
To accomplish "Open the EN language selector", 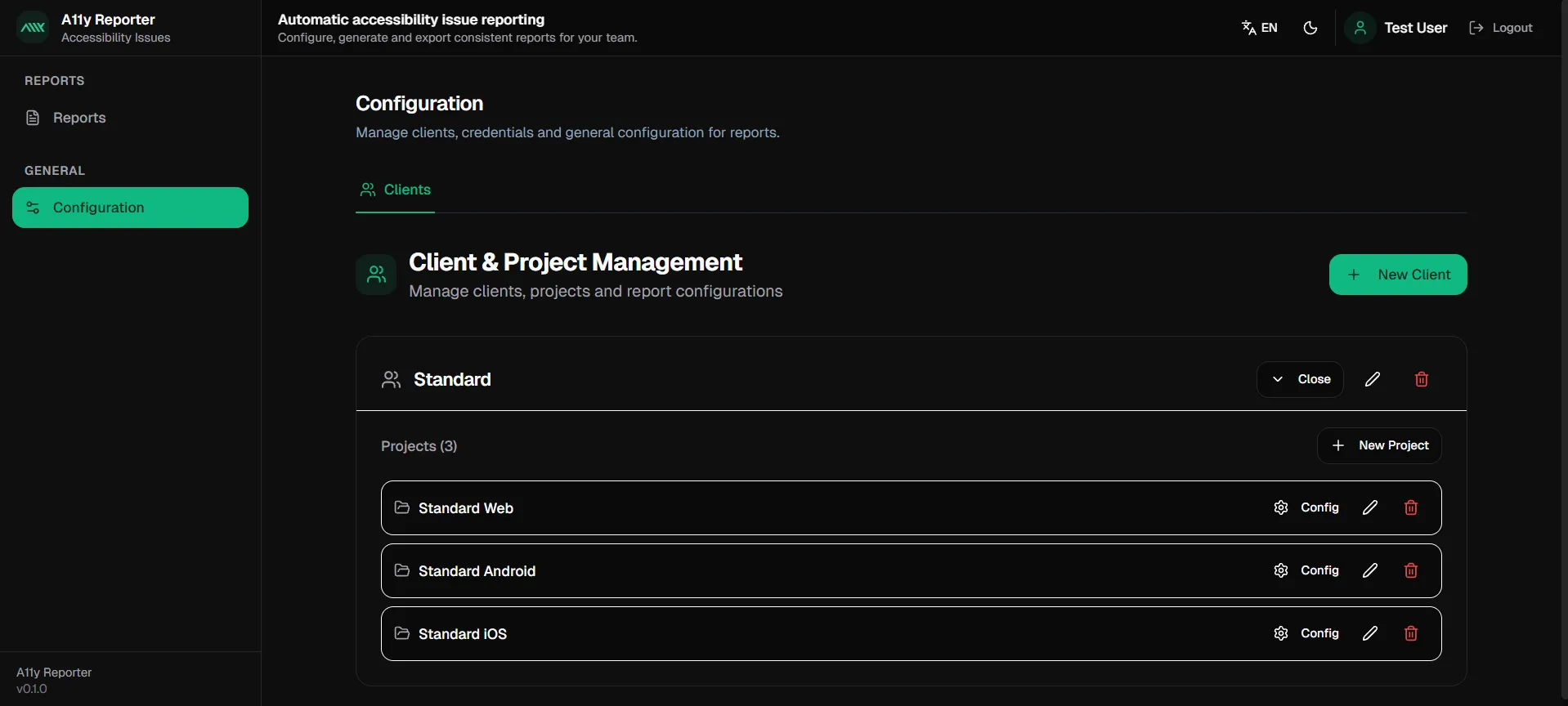I will tap(1260, 28).
